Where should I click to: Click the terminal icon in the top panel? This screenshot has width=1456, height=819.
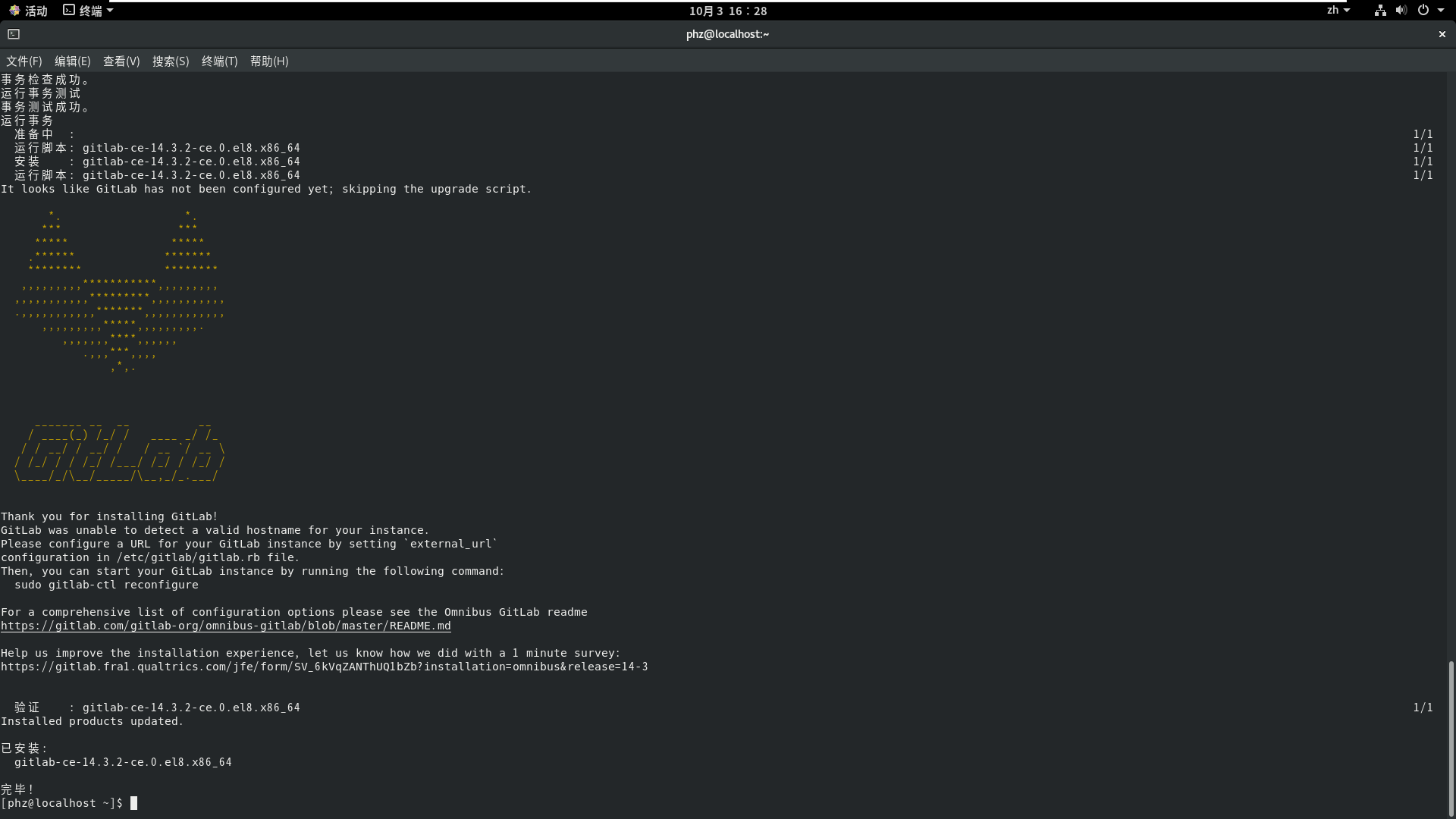click(x=69, y=11)
